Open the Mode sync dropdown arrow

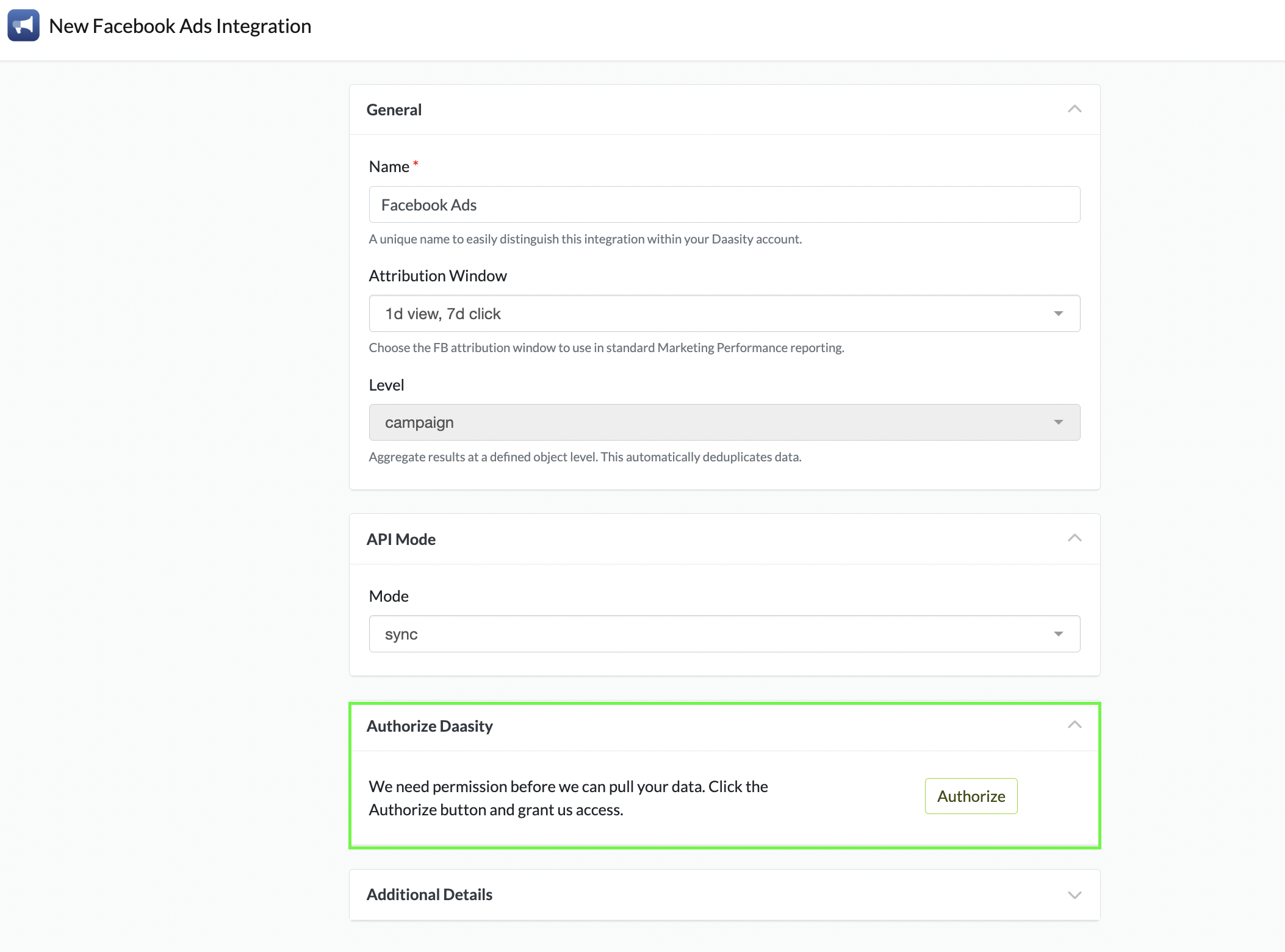coord(1059,634)
